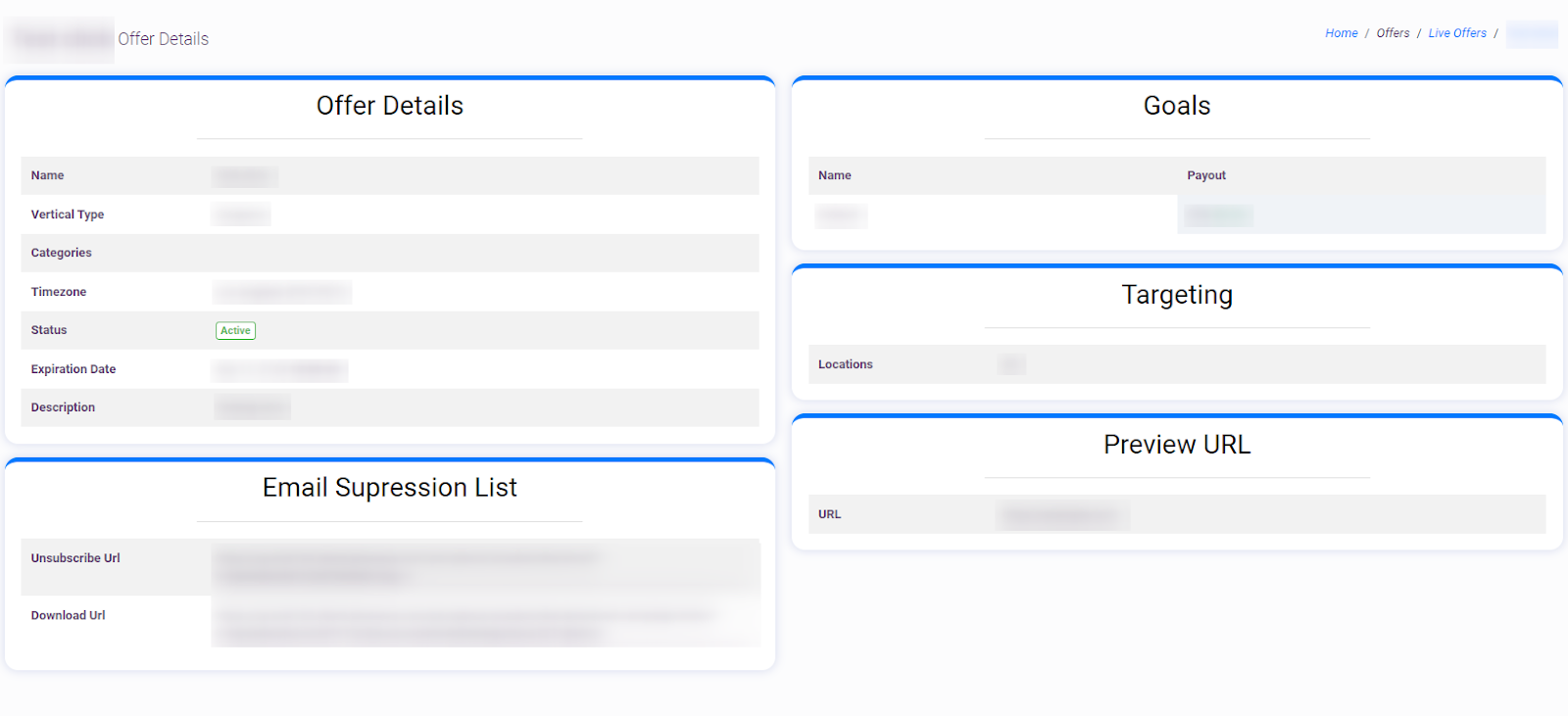Click the Expiration Date row label
The image size is (1568, 716).
point(73,369)
